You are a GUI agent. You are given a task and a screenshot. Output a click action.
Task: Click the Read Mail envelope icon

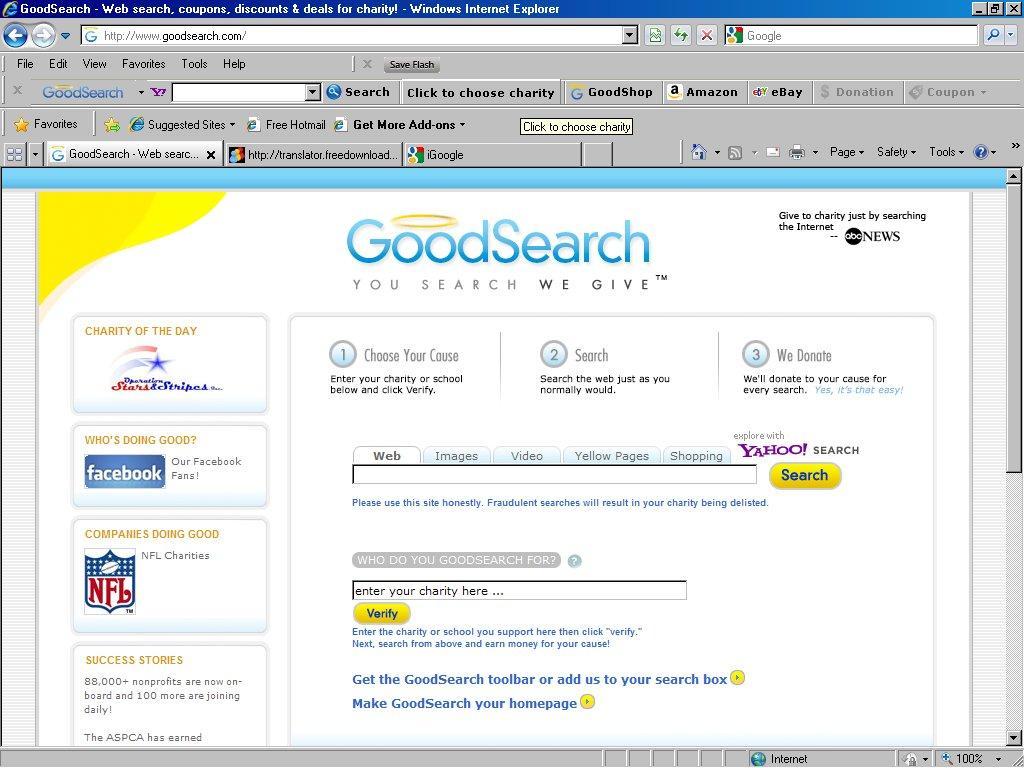click(773, 153)
